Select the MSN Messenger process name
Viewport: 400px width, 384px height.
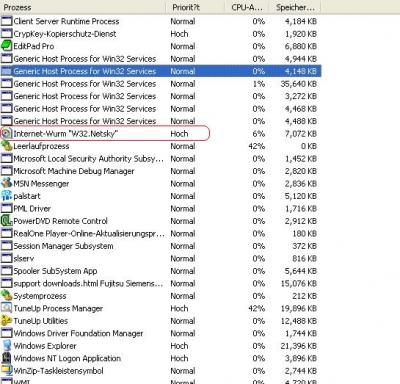pyautogui.click(x=41, y=184)
